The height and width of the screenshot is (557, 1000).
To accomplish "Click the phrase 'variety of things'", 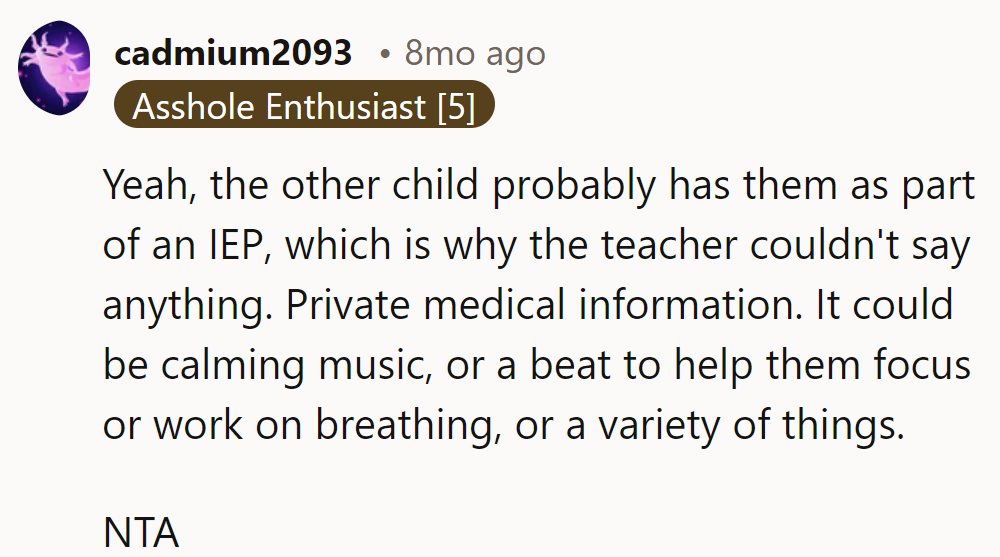I will point(751,424).
